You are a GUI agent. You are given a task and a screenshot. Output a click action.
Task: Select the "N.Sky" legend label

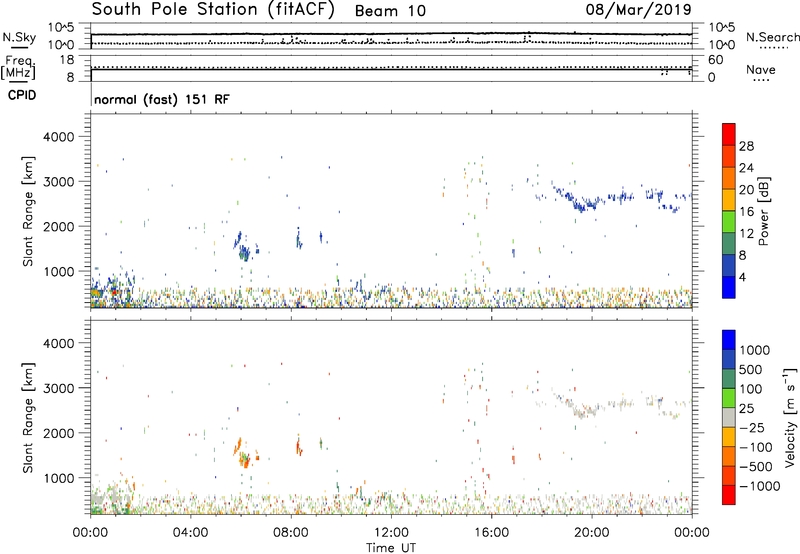[x=19, y=37]
